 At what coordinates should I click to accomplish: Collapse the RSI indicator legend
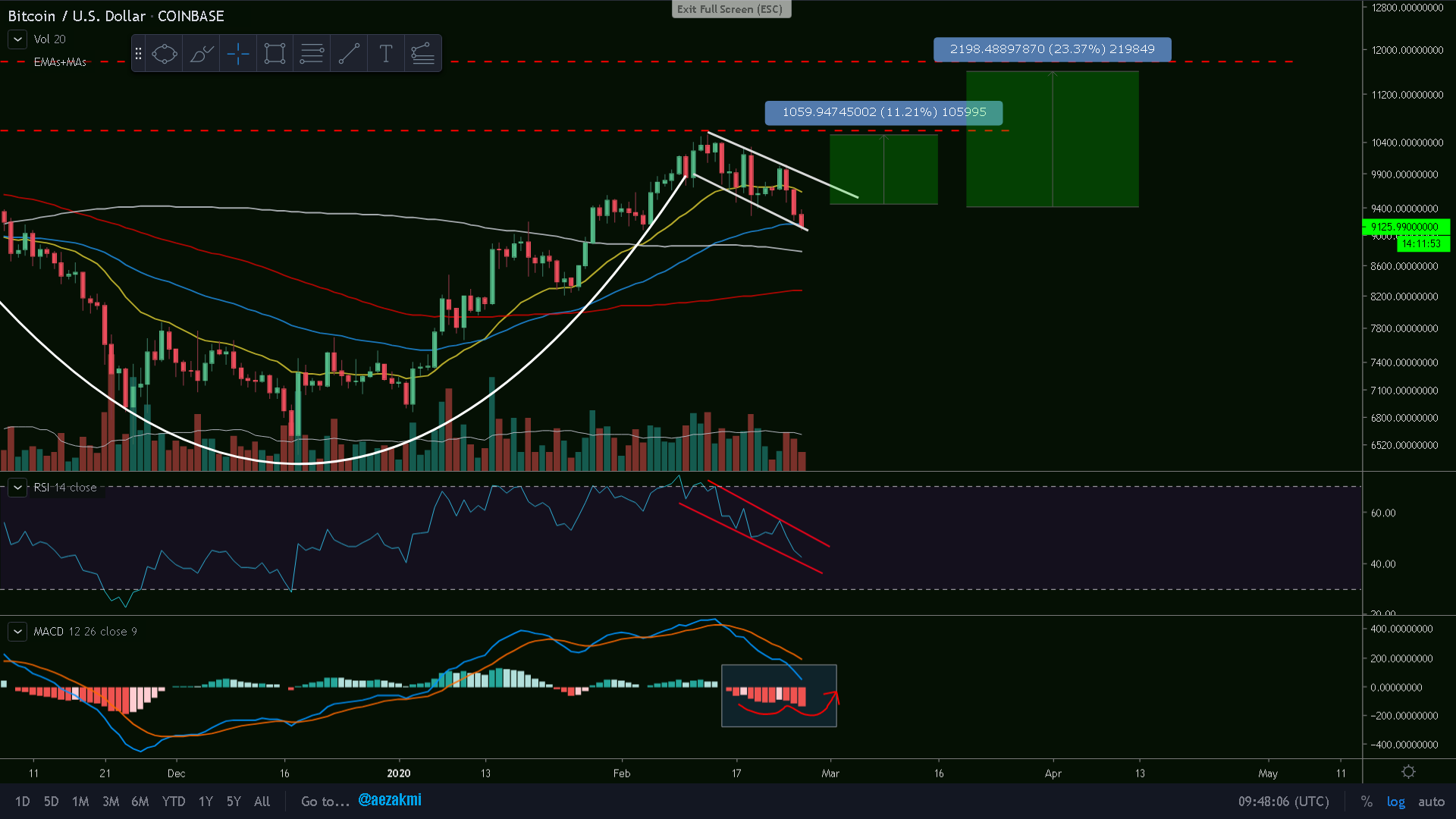pyautogui.click(x=17, y=488)
